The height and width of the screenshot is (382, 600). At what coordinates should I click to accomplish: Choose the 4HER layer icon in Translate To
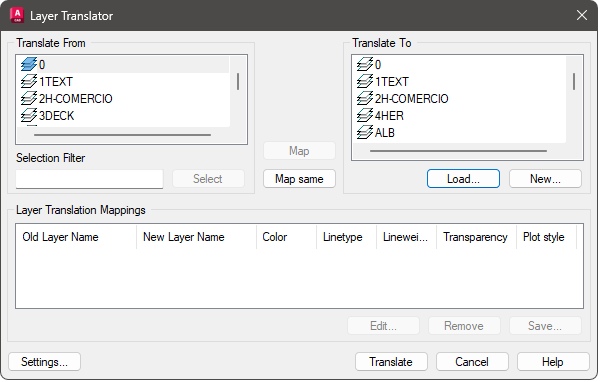click(365, 115)
